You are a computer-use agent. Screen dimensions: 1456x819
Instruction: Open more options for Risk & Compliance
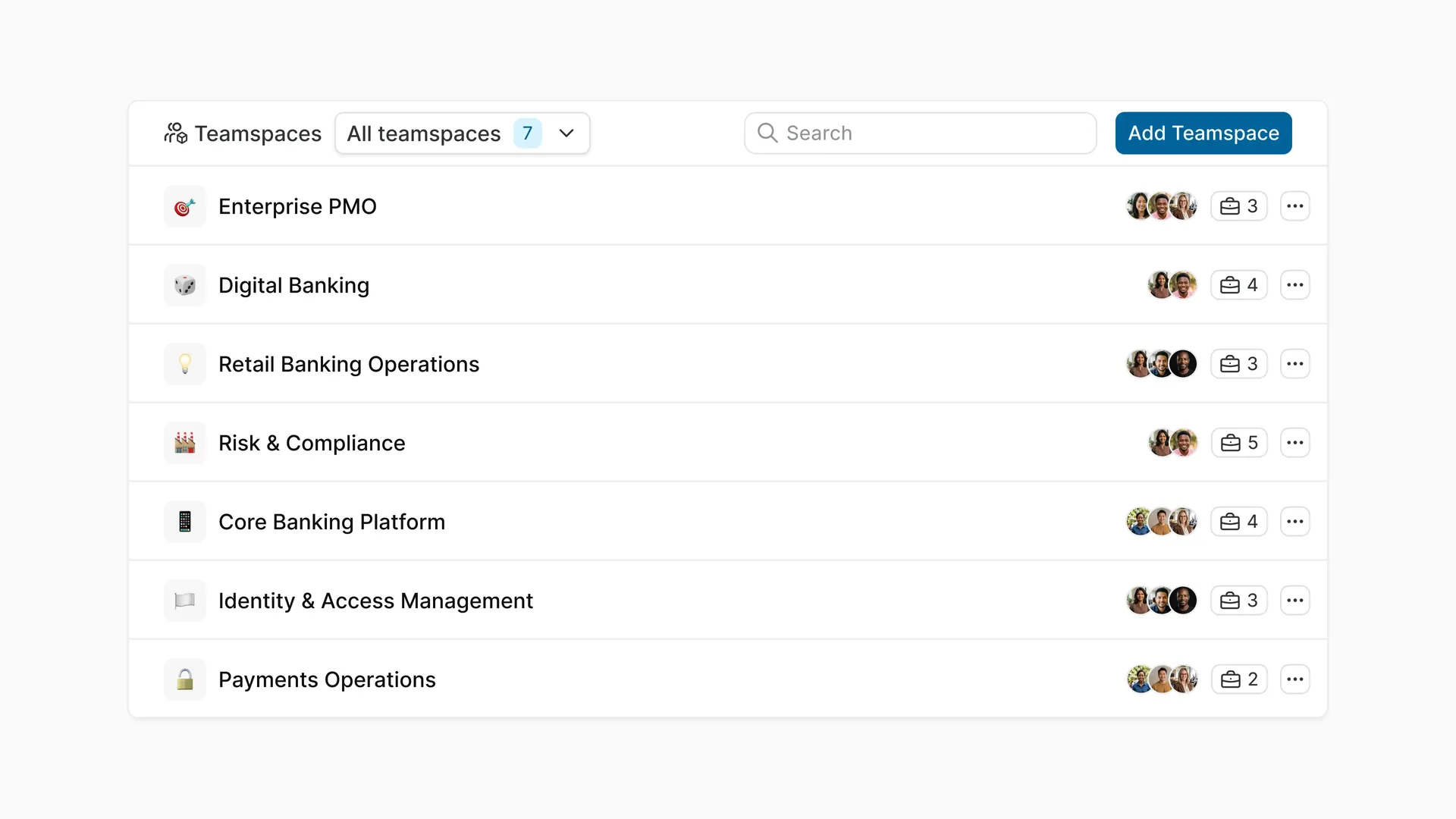(x=1295, y=443)
